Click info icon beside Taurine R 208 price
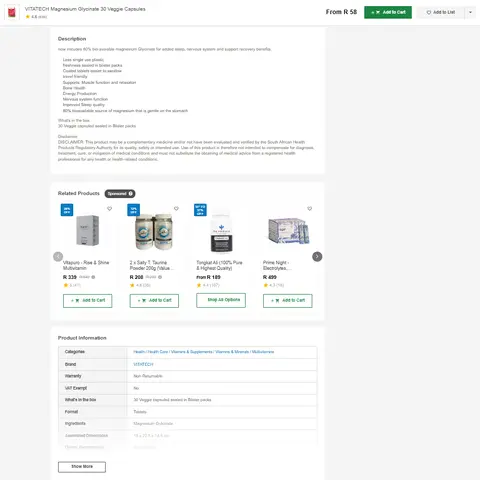The width and height of the screenshot is (480, 480). click(160, 277)
